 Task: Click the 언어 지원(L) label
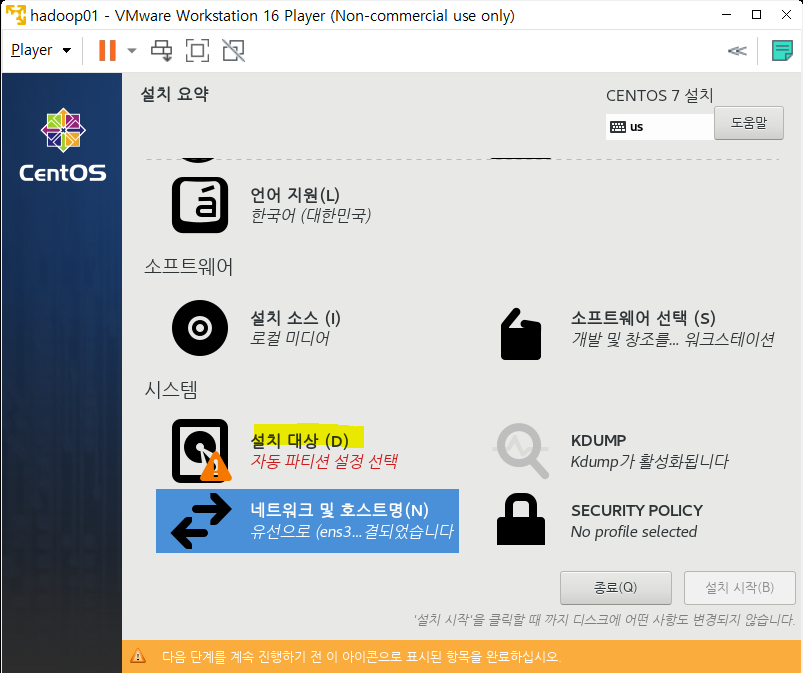tap(295, 195)
